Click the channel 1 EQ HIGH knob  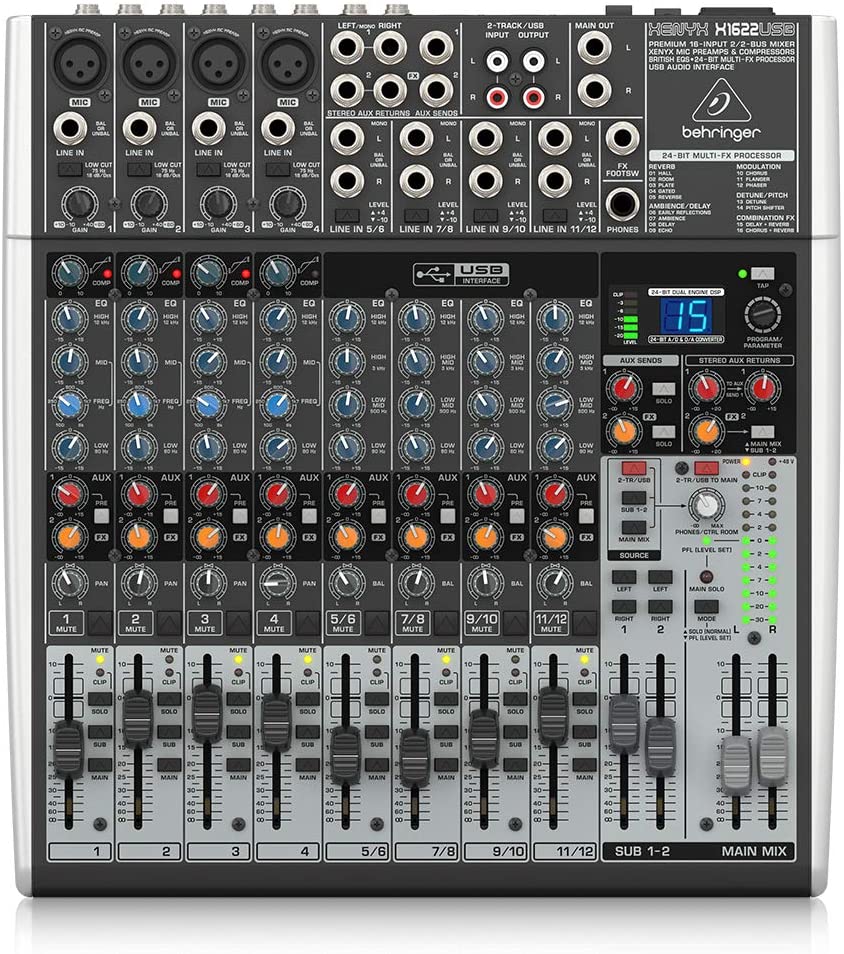[x=70, y=318]
